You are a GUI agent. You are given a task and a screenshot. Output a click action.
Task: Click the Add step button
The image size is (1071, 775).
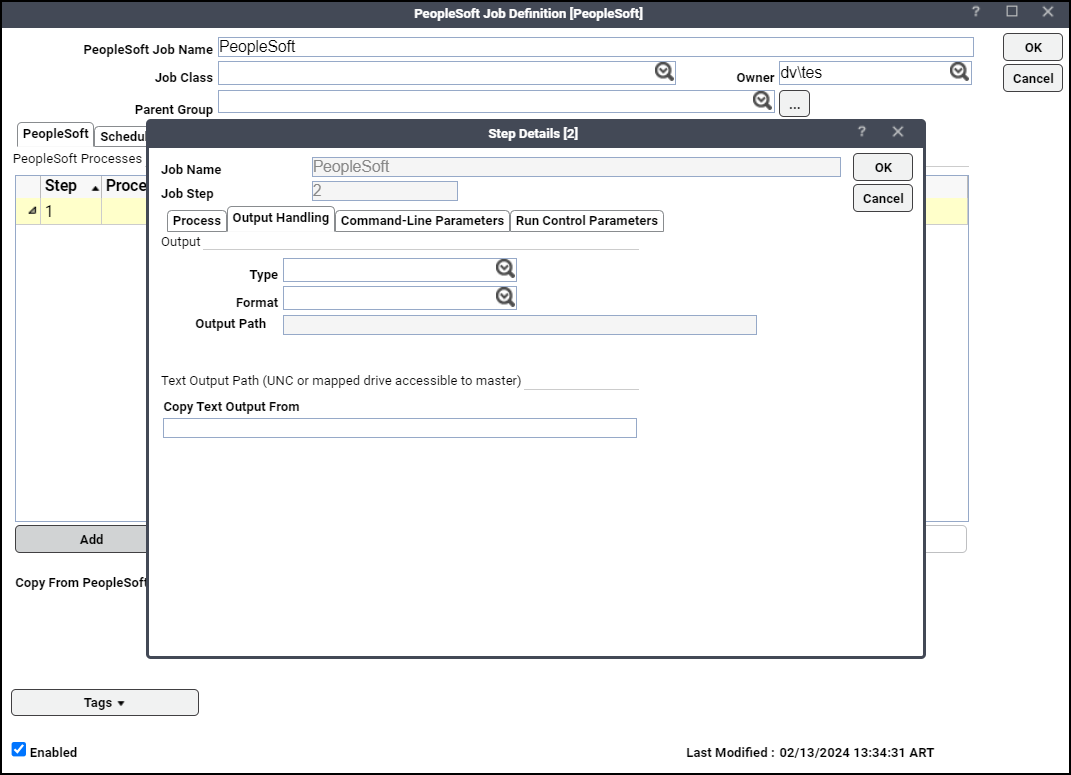(81, 539)
